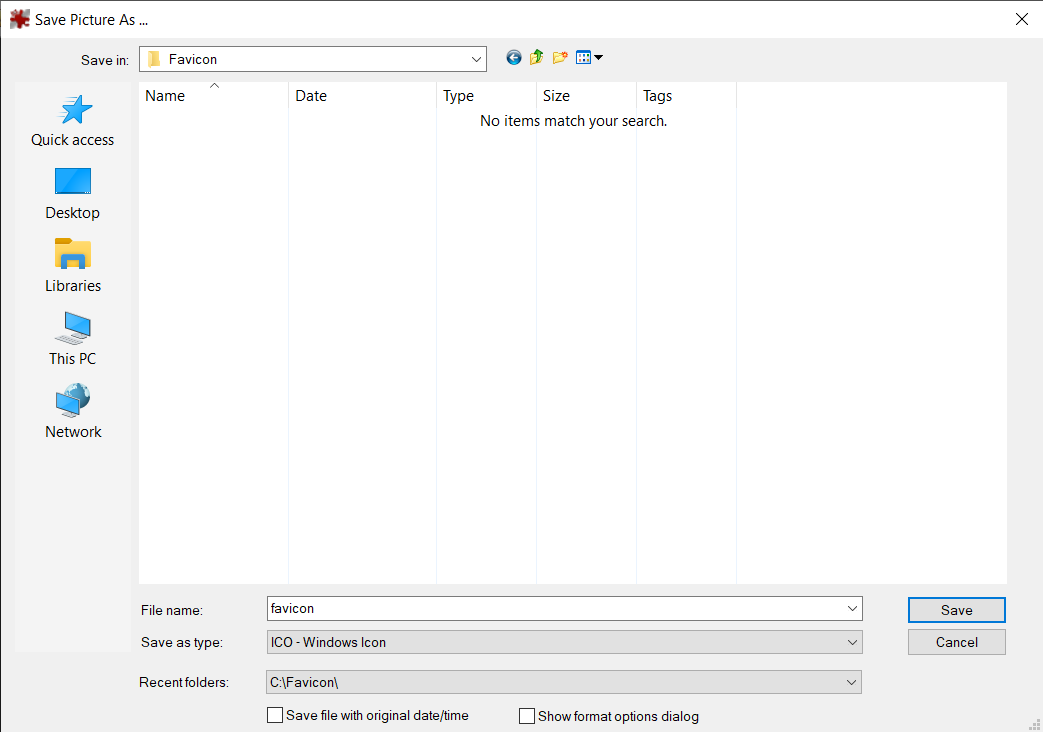The width and height of the screenshot is (1043, 732).
Task: Sort files by the Type column
Action: (x=458, y=95)
